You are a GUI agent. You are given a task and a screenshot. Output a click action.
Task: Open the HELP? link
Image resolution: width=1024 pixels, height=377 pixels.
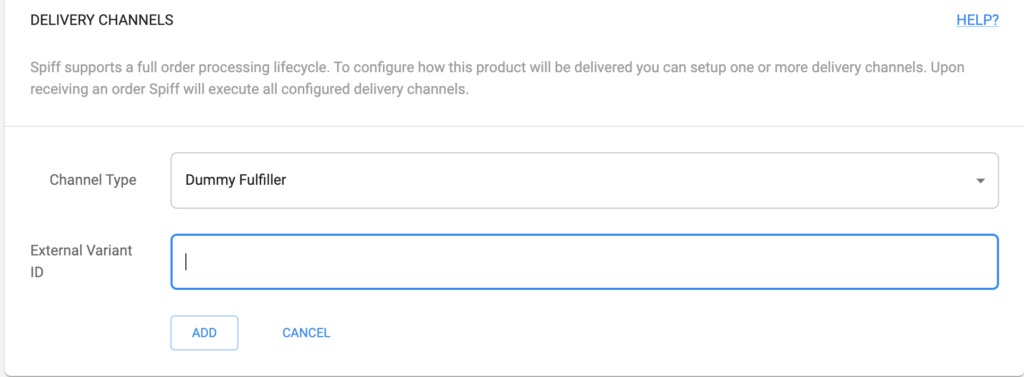pyautogui.click(x=977, y=20)
